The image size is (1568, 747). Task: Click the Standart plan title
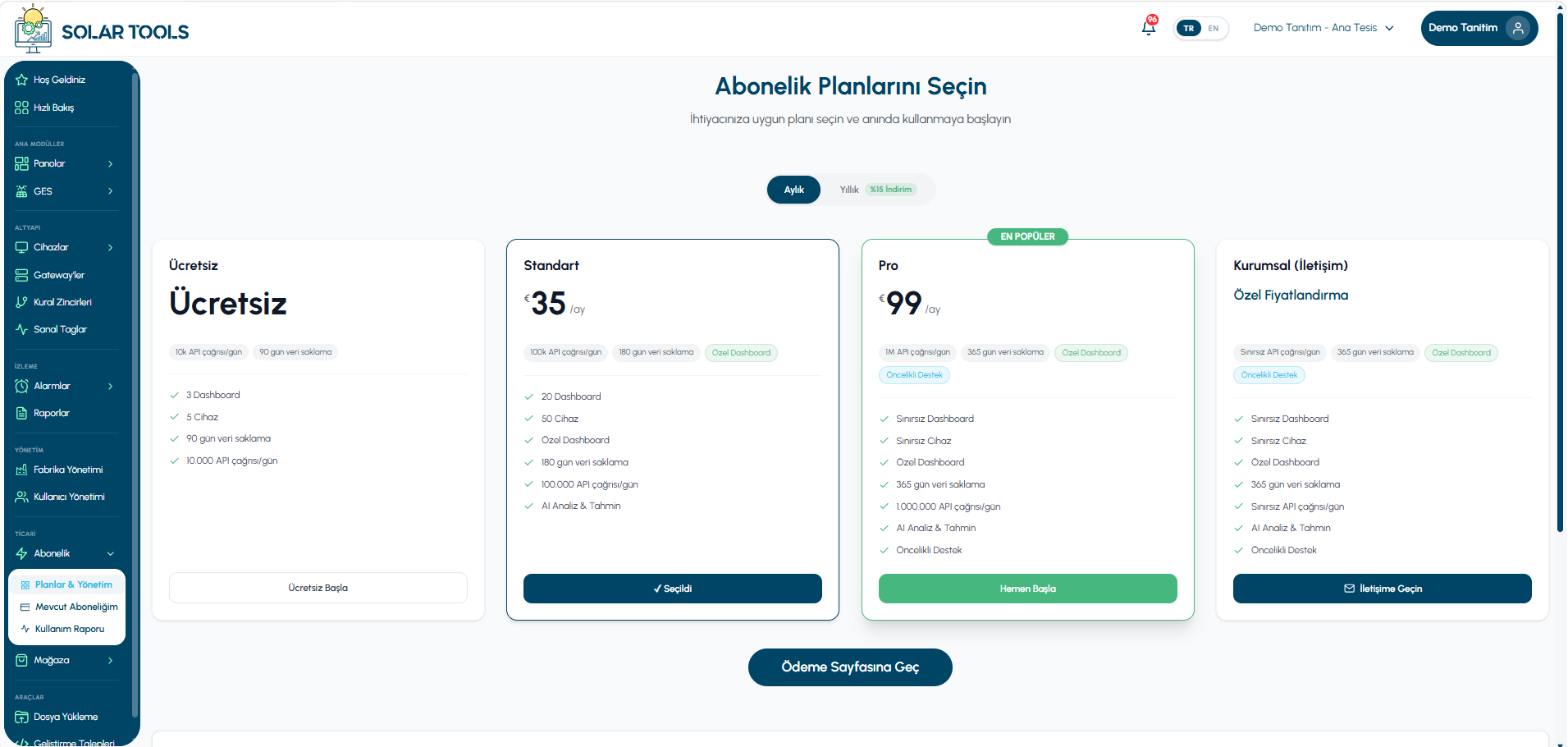point(551,266)
